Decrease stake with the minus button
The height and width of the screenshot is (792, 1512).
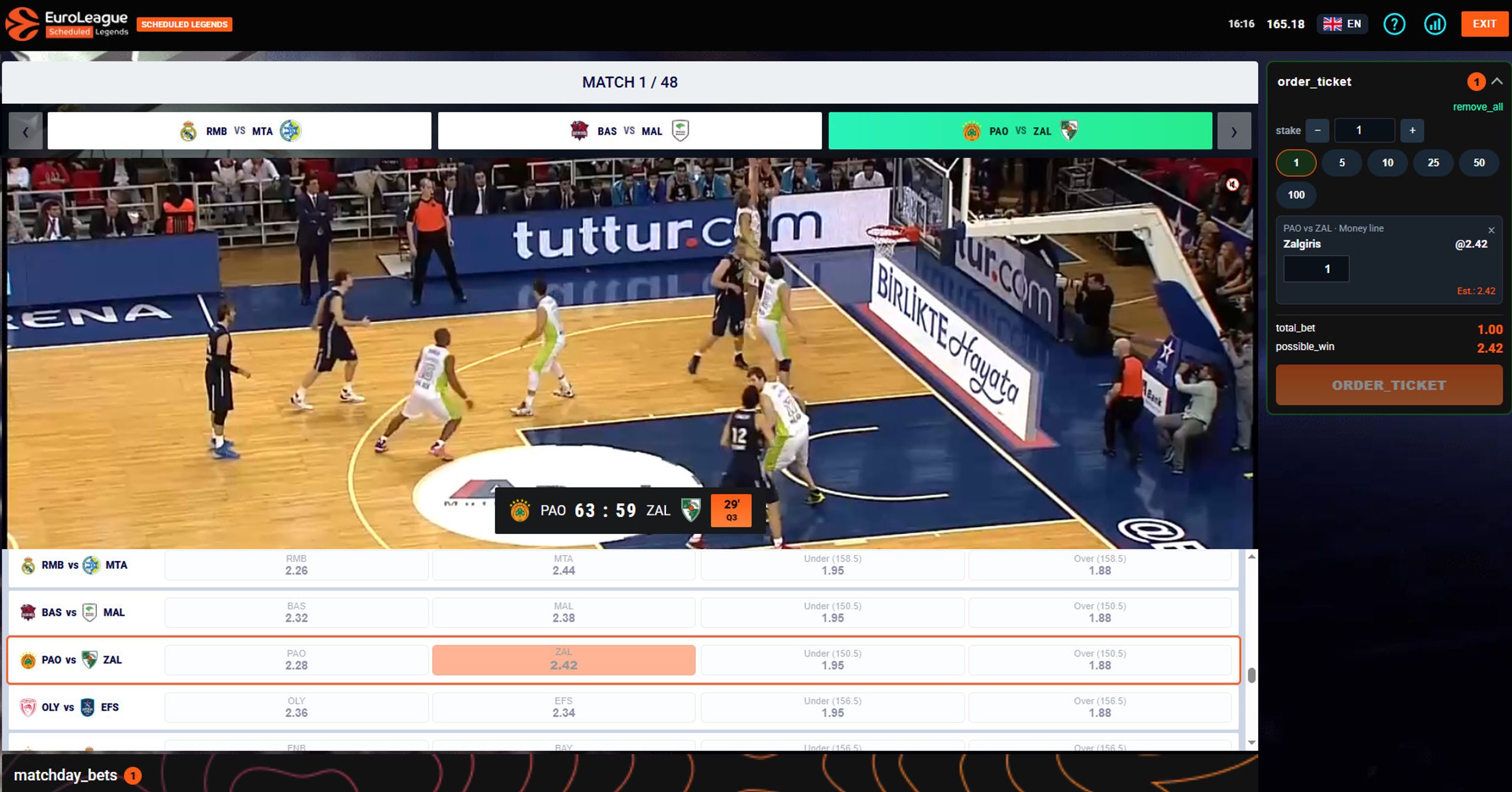[1317, 131]
